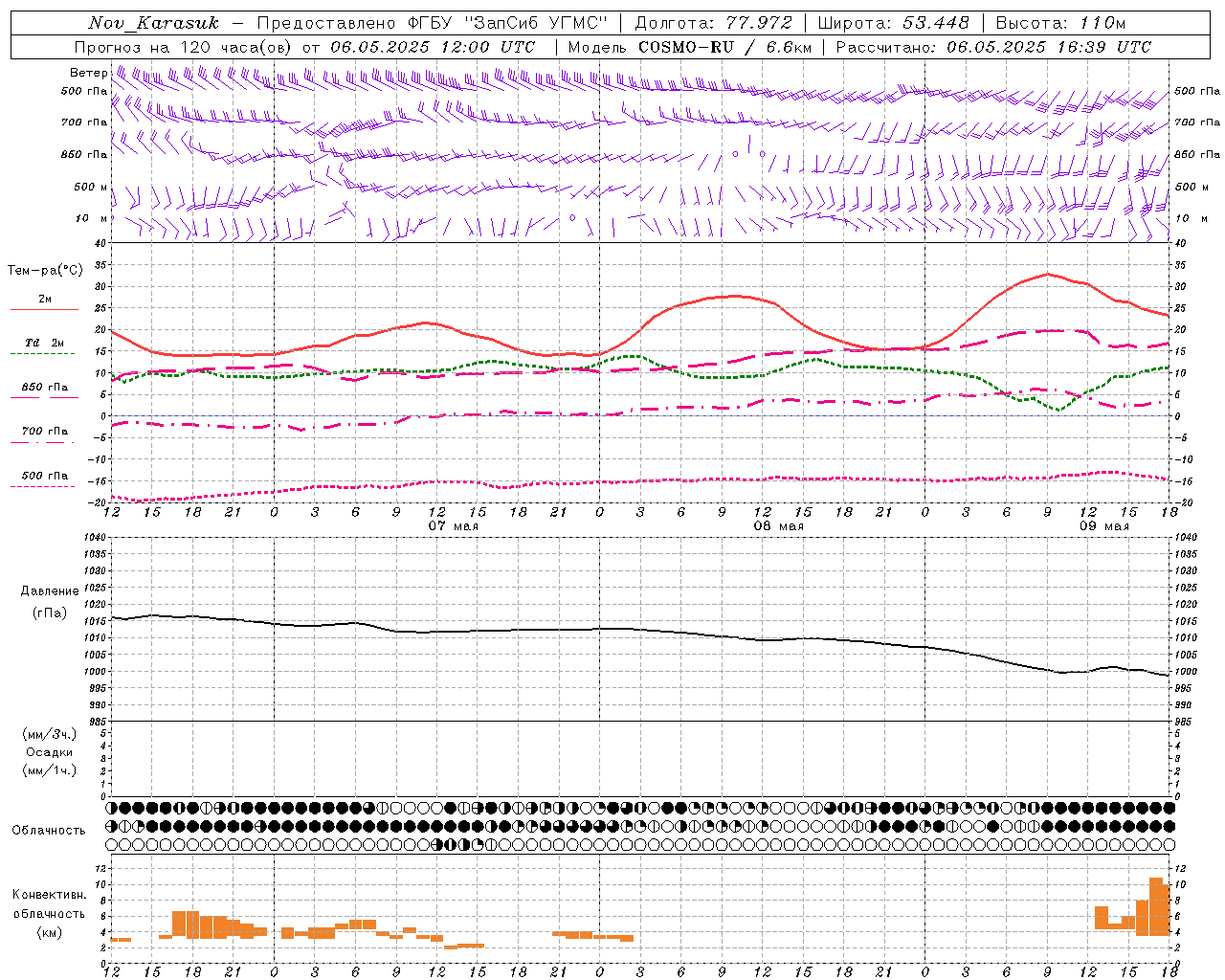The image size is (1225, 980).
Task: Click the '08 мая' date label
Action: (x=779, y=526)
